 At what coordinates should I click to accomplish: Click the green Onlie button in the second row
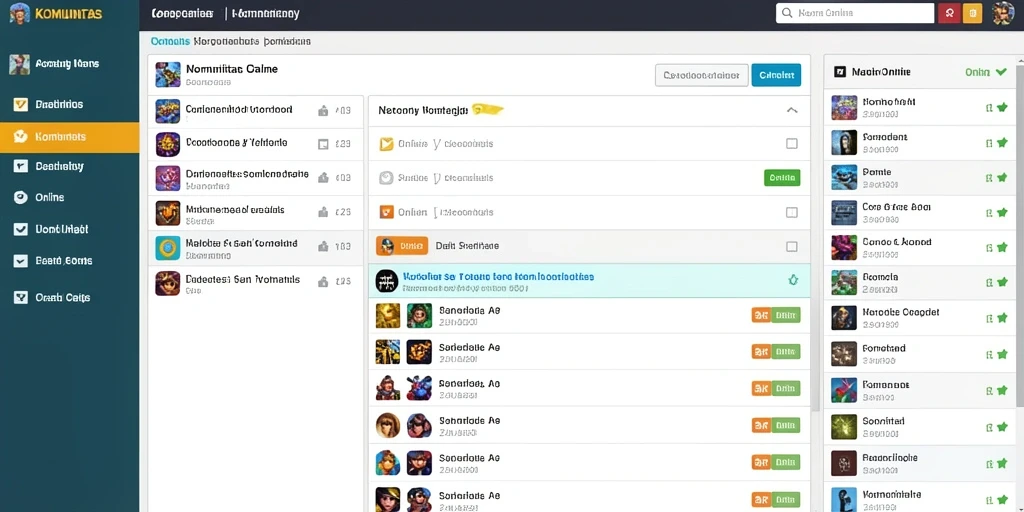tap(782, 178)
